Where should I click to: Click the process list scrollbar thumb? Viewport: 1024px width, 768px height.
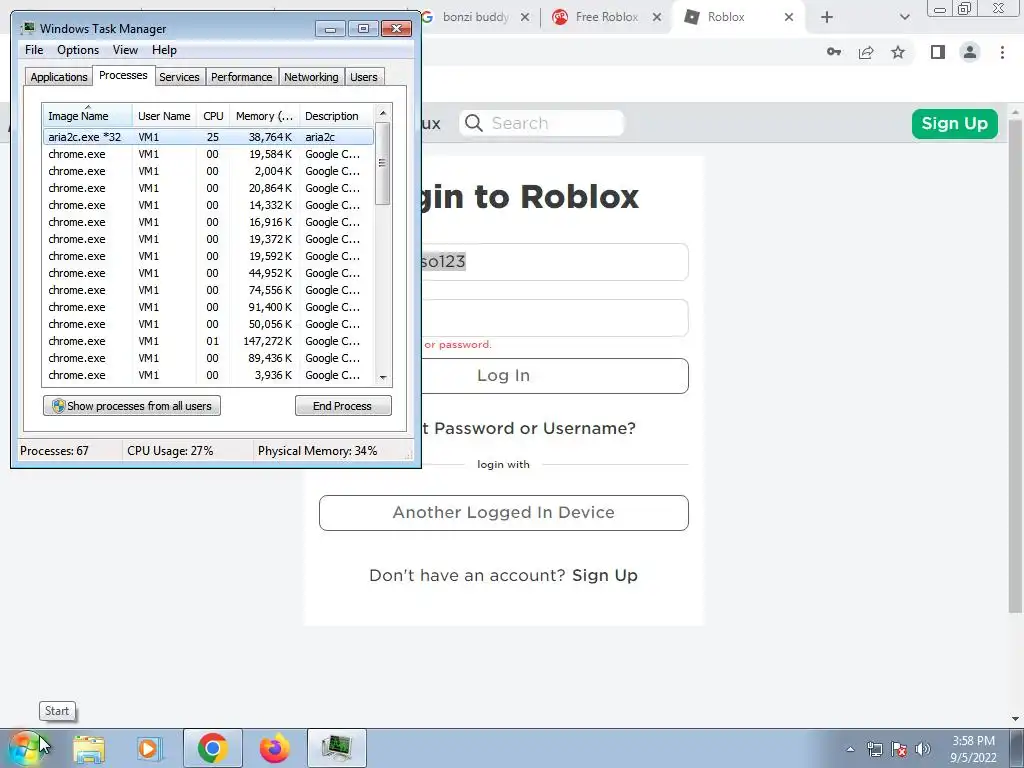pos(383,163)
